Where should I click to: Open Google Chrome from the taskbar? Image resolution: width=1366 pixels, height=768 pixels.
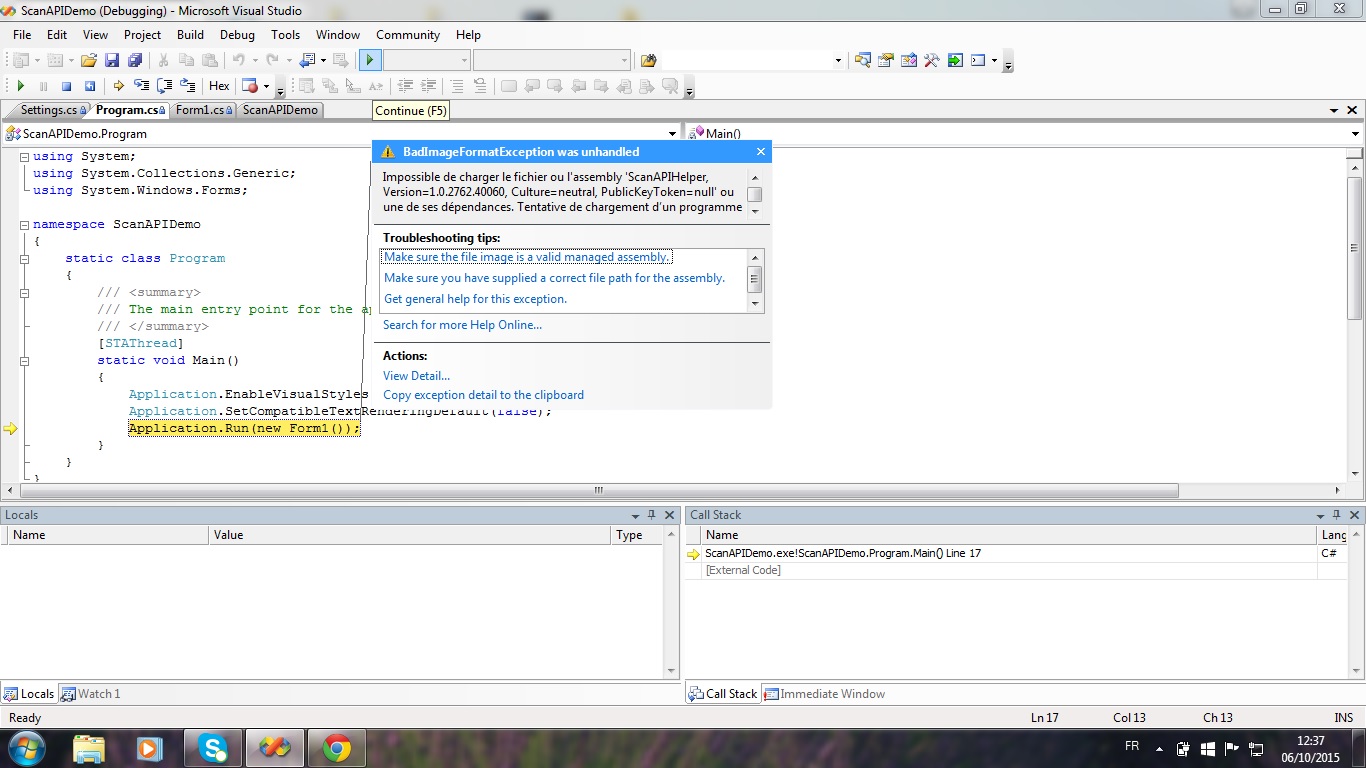coord(337,747)
